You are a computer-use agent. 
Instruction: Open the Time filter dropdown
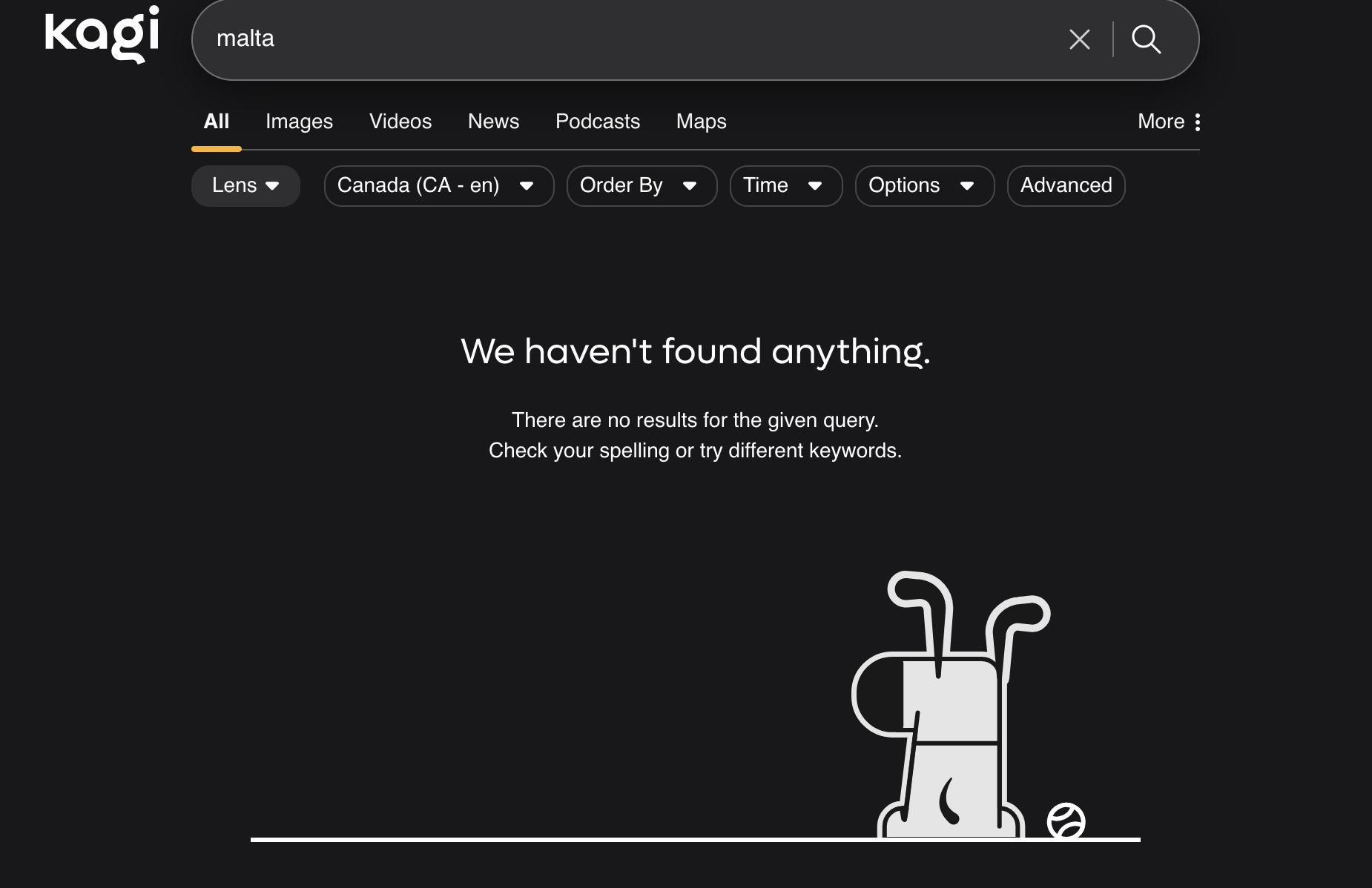(785, 185)
